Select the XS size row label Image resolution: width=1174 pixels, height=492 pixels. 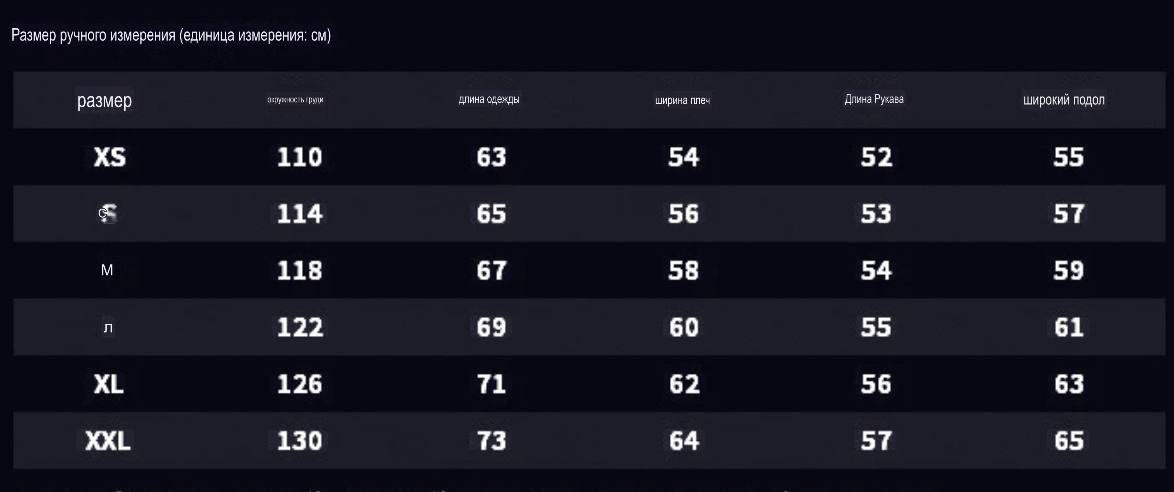tap(109, 157)
